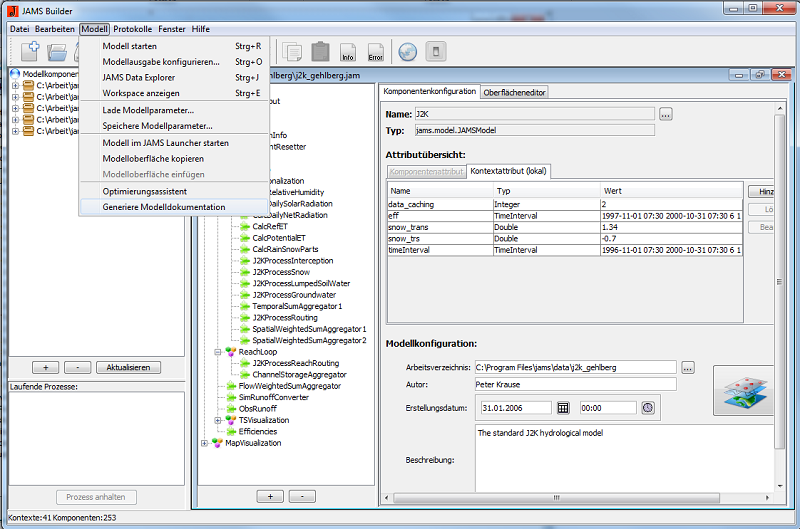Collapse the ReachLoop tree node

217,352
